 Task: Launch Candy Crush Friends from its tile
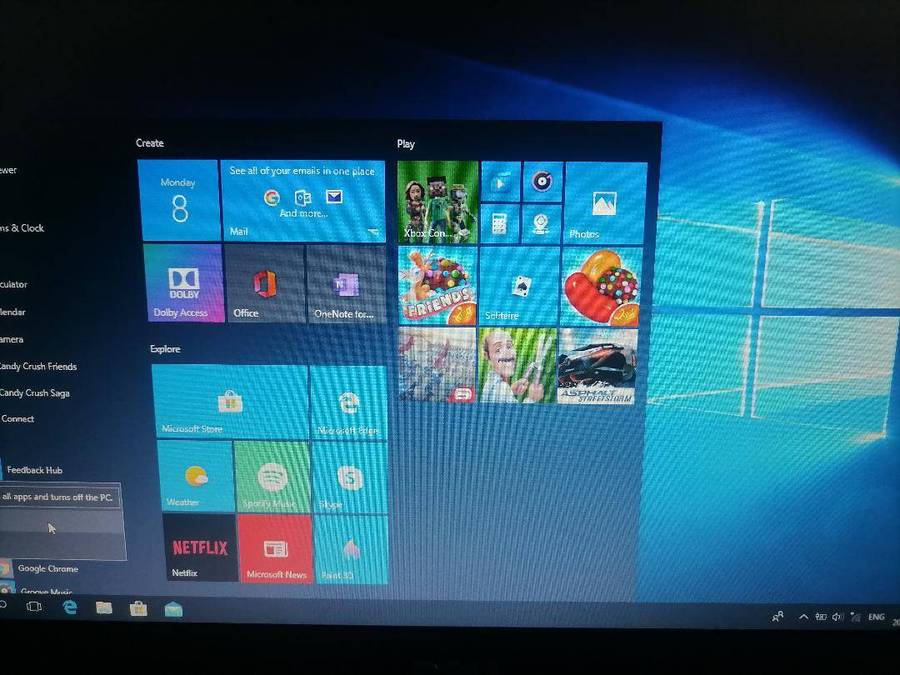point(437,285)
